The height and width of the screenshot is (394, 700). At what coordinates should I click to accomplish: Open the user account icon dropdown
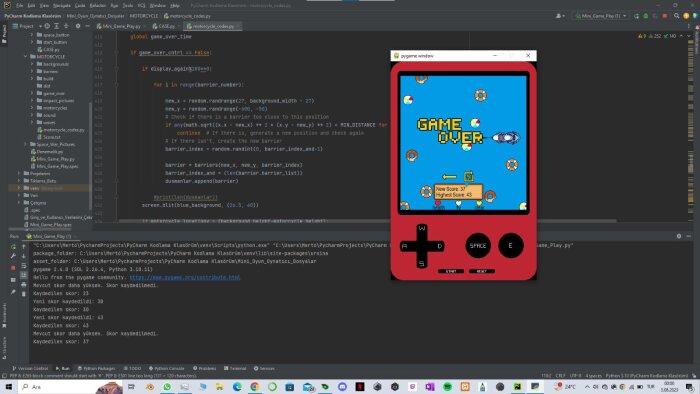click(560, 16)
